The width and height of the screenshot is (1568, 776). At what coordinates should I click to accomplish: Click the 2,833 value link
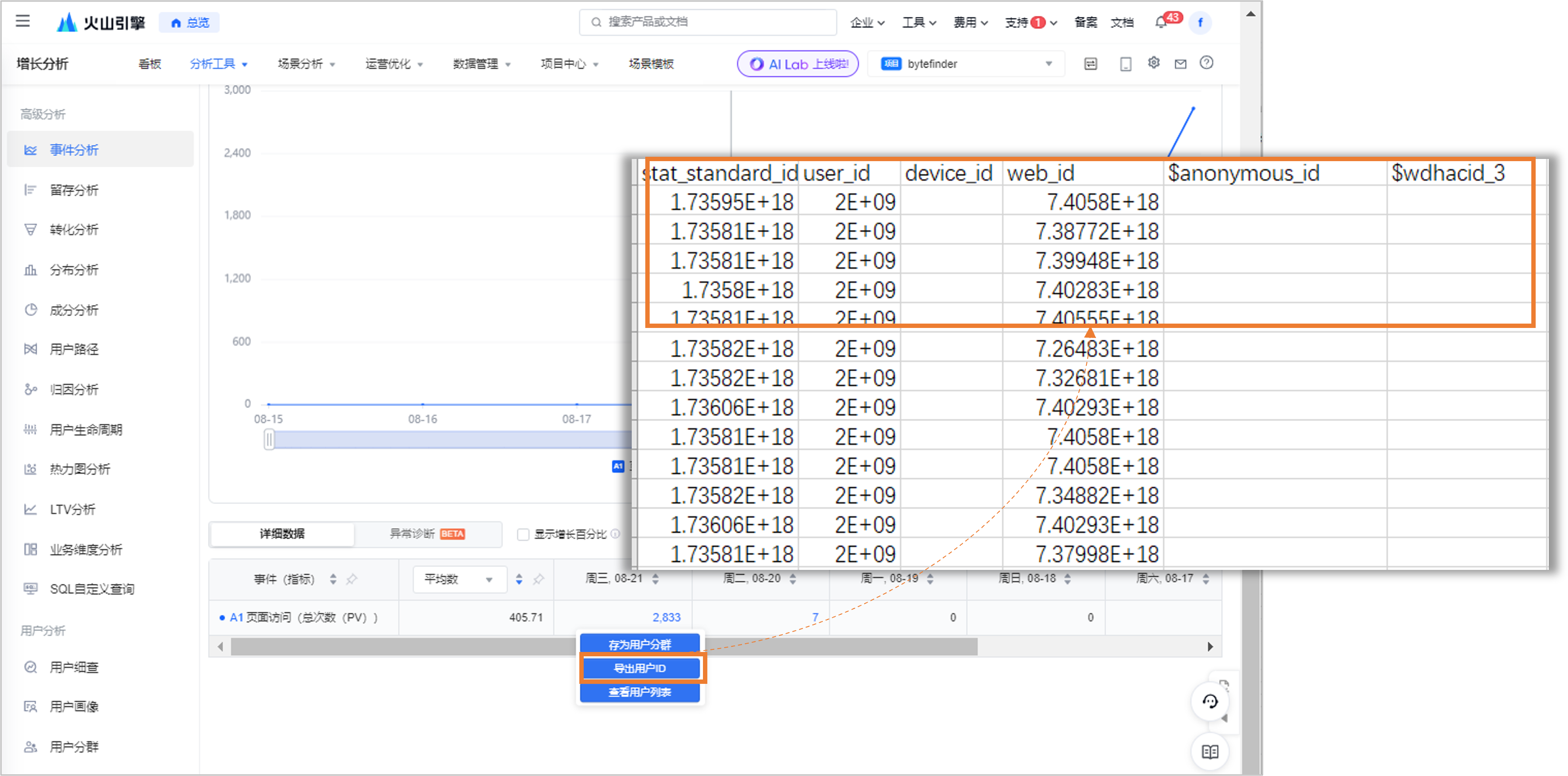click(x=666, y=618)
